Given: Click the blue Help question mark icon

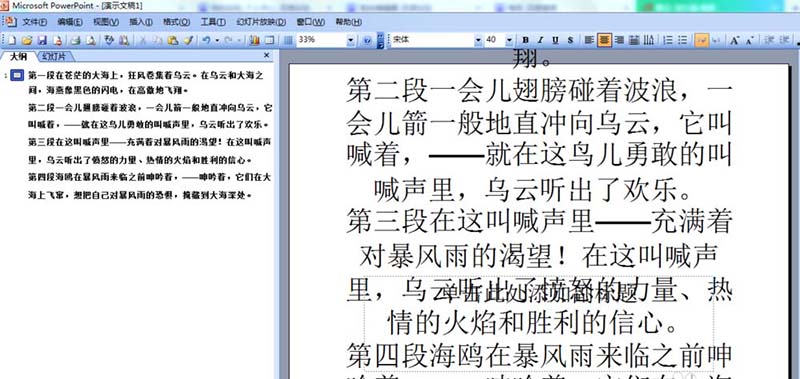Looking at the screenshot, I should 367,40.
